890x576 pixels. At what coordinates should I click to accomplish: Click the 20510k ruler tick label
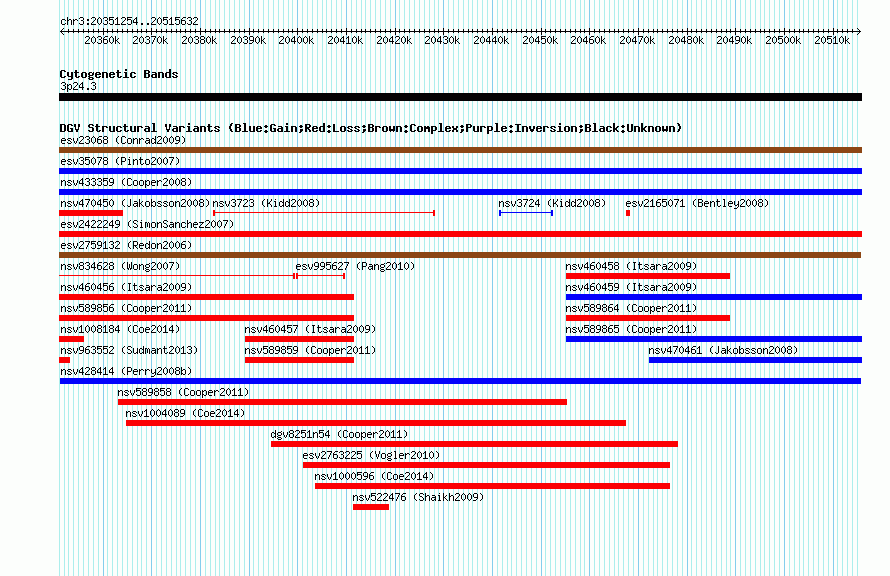pyautogui.click(x=832, y=40)
